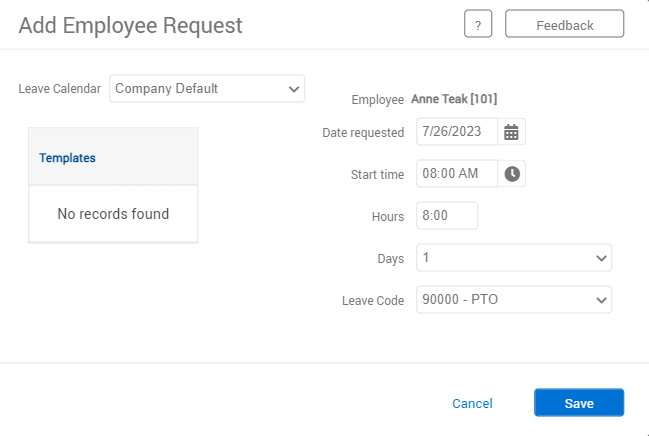Click the Templates column header

(68, 158)
